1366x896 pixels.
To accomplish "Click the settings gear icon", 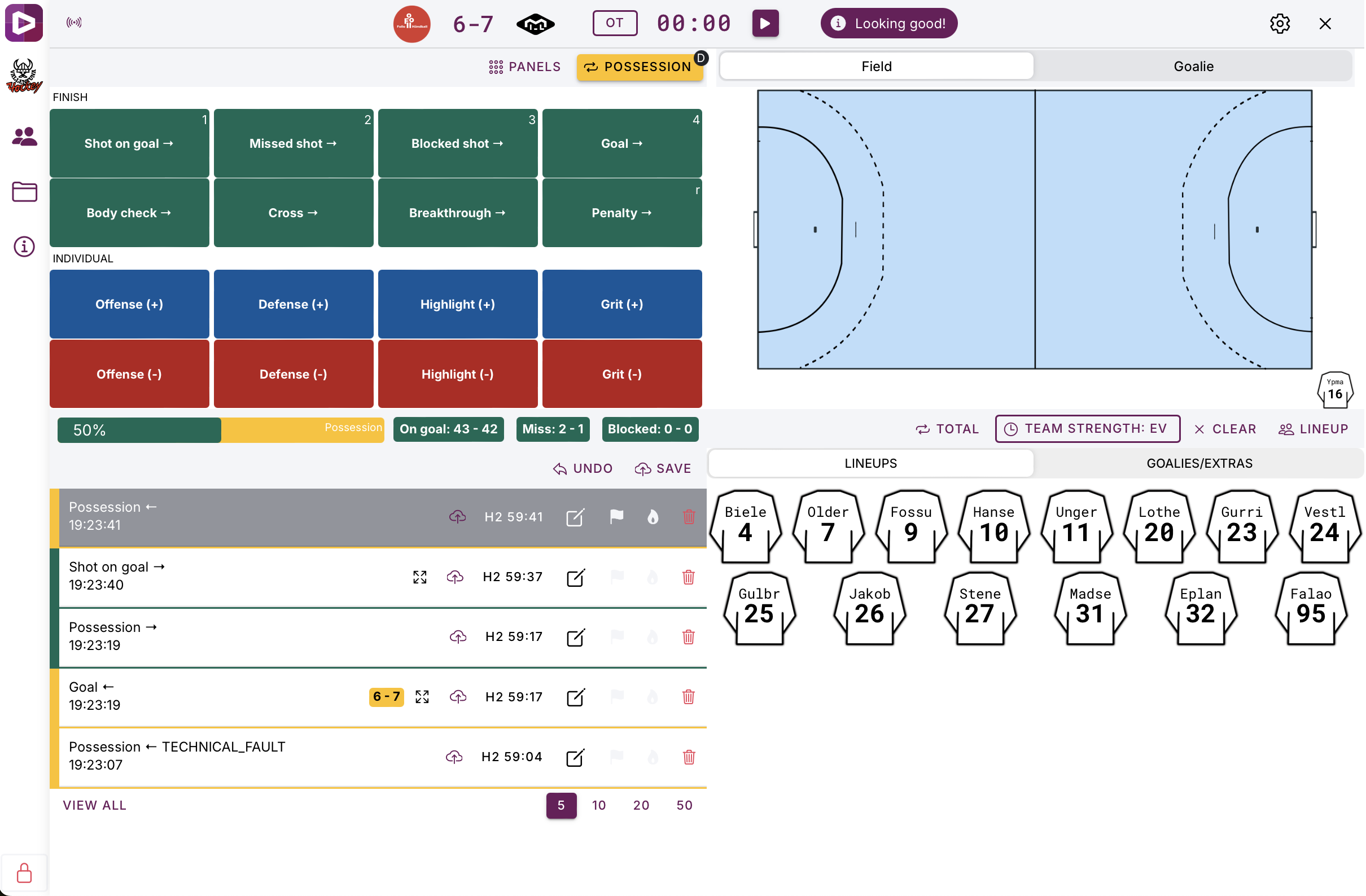I will [1280, 24].
